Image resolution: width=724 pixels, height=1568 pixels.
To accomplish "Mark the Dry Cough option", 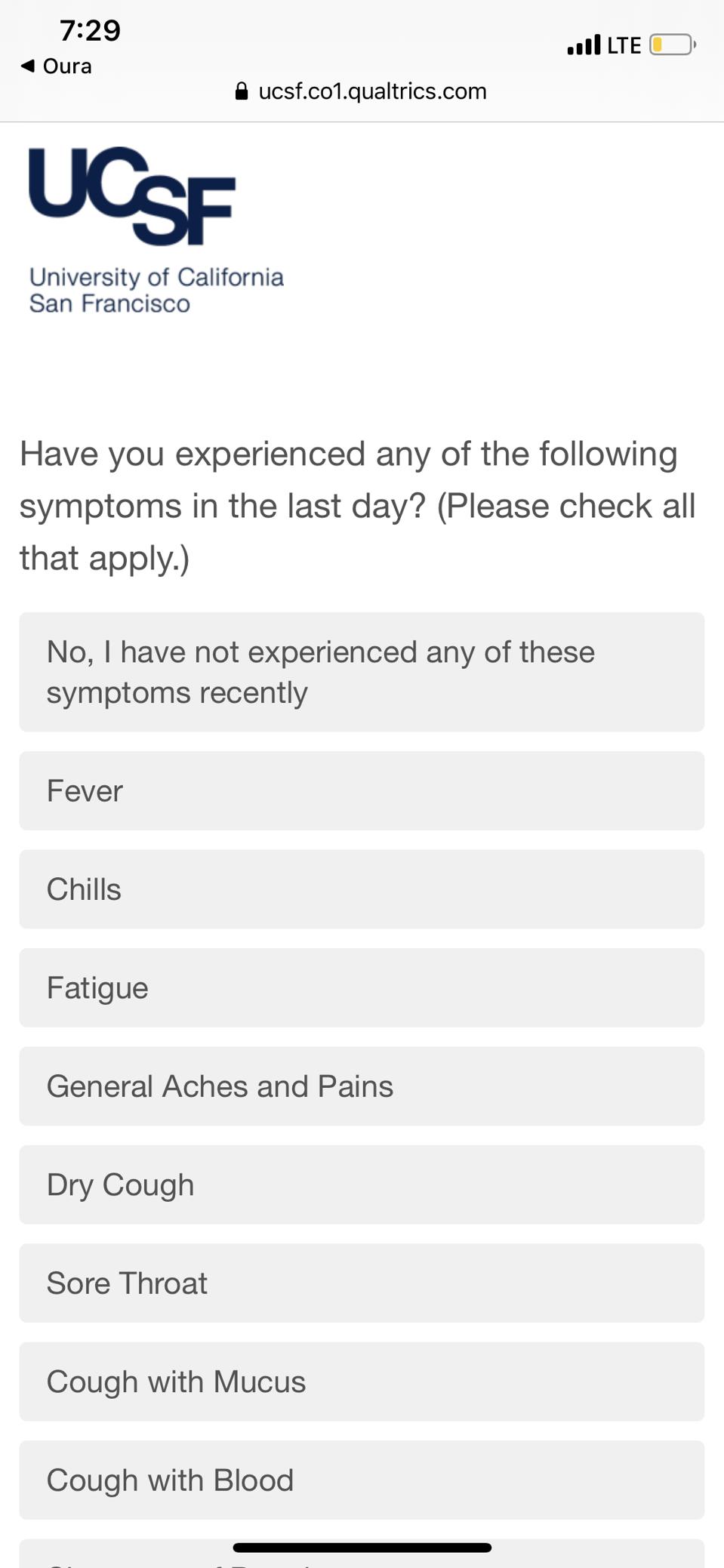I will click(x=362, y=1184).
